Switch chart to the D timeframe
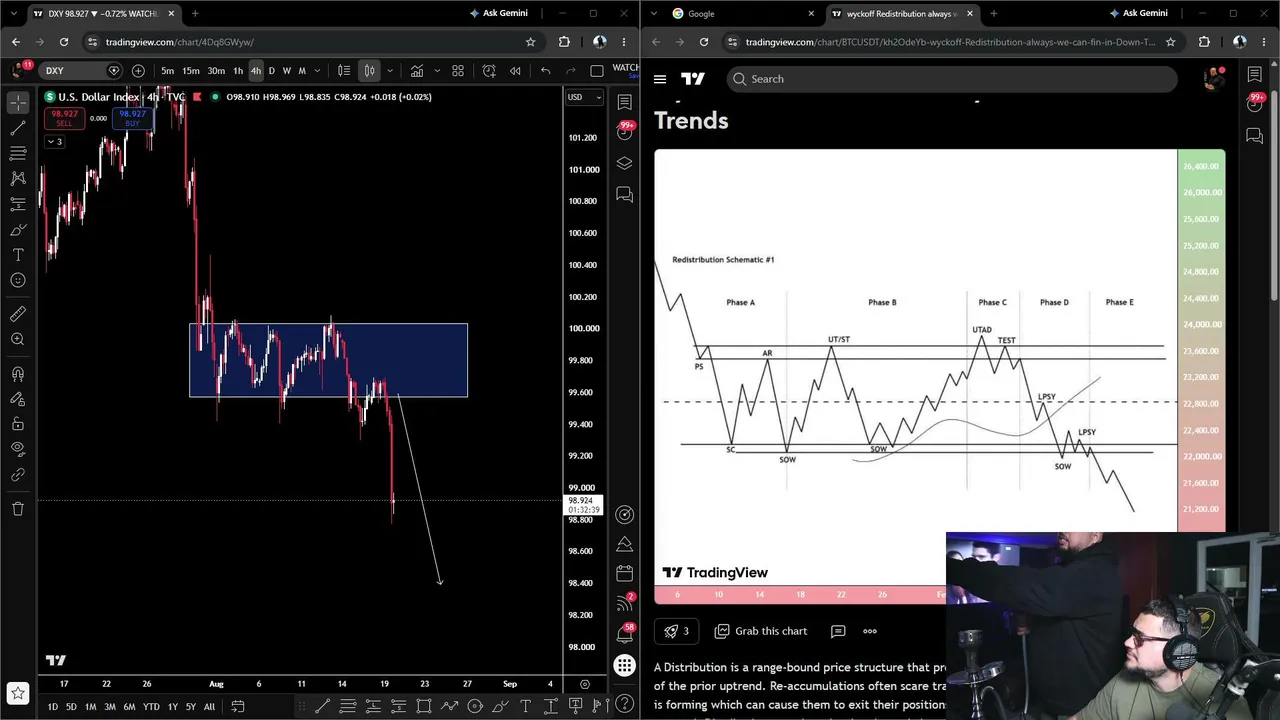Screen dimensions: 1280x720 271,71
